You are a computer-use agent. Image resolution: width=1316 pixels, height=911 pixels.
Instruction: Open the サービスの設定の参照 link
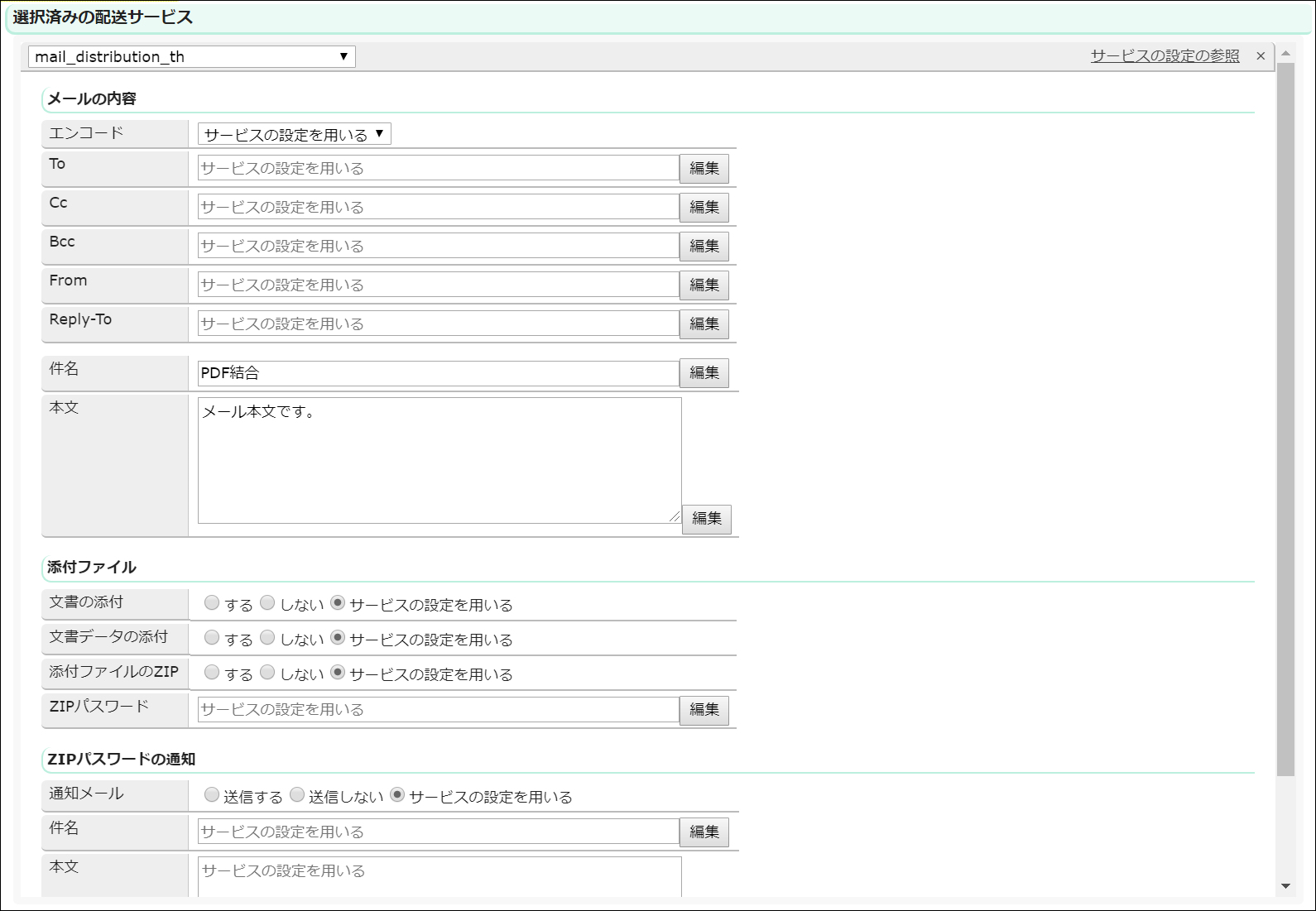1165,56
